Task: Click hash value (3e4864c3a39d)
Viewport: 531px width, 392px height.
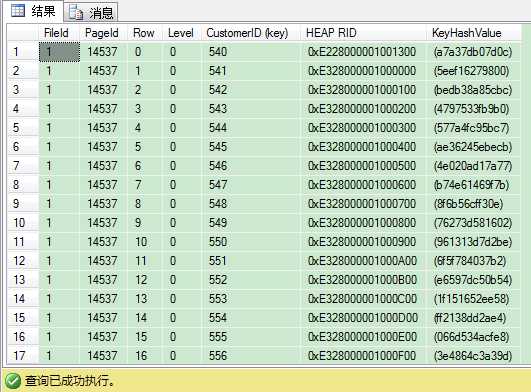Action: 473,355
